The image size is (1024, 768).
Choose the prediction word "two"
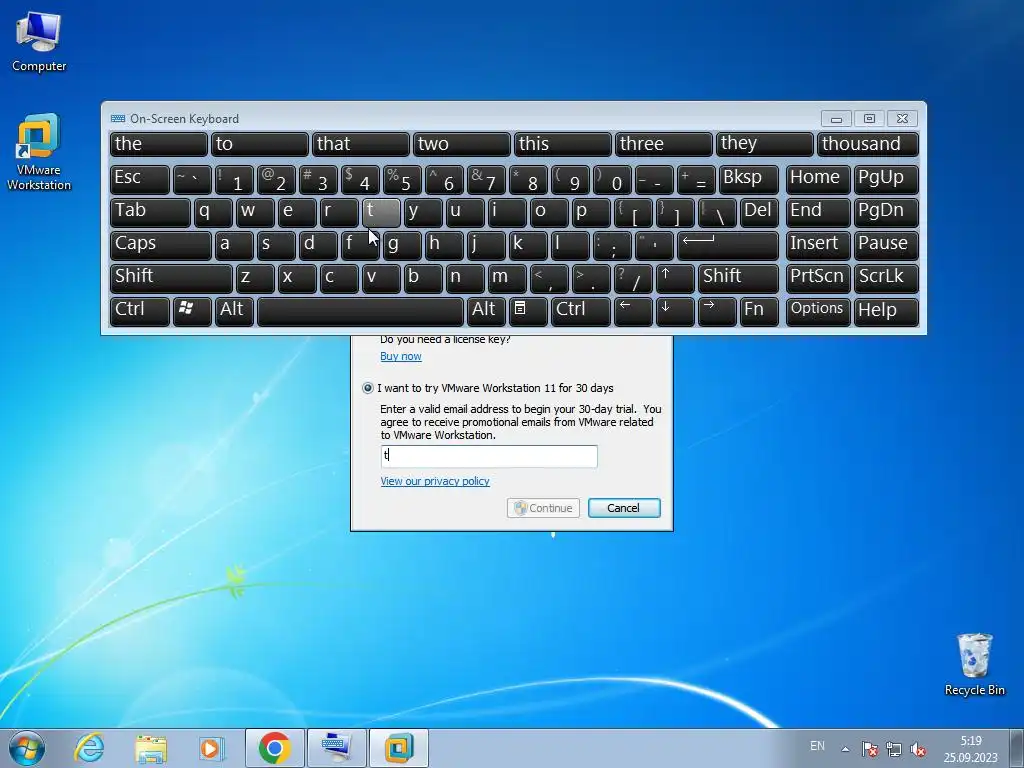coord(462,144)
